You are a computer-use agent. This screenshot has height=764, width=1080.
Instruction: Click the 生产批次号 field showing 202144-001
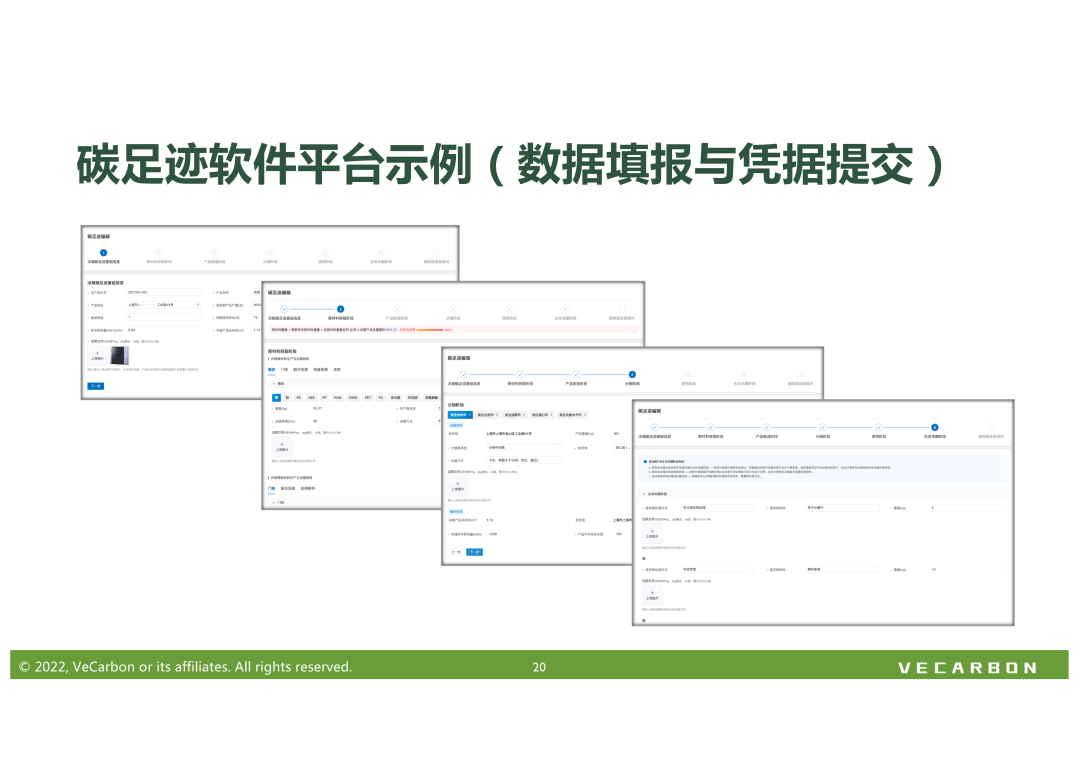pyautogui.click(x=164, y=292)
